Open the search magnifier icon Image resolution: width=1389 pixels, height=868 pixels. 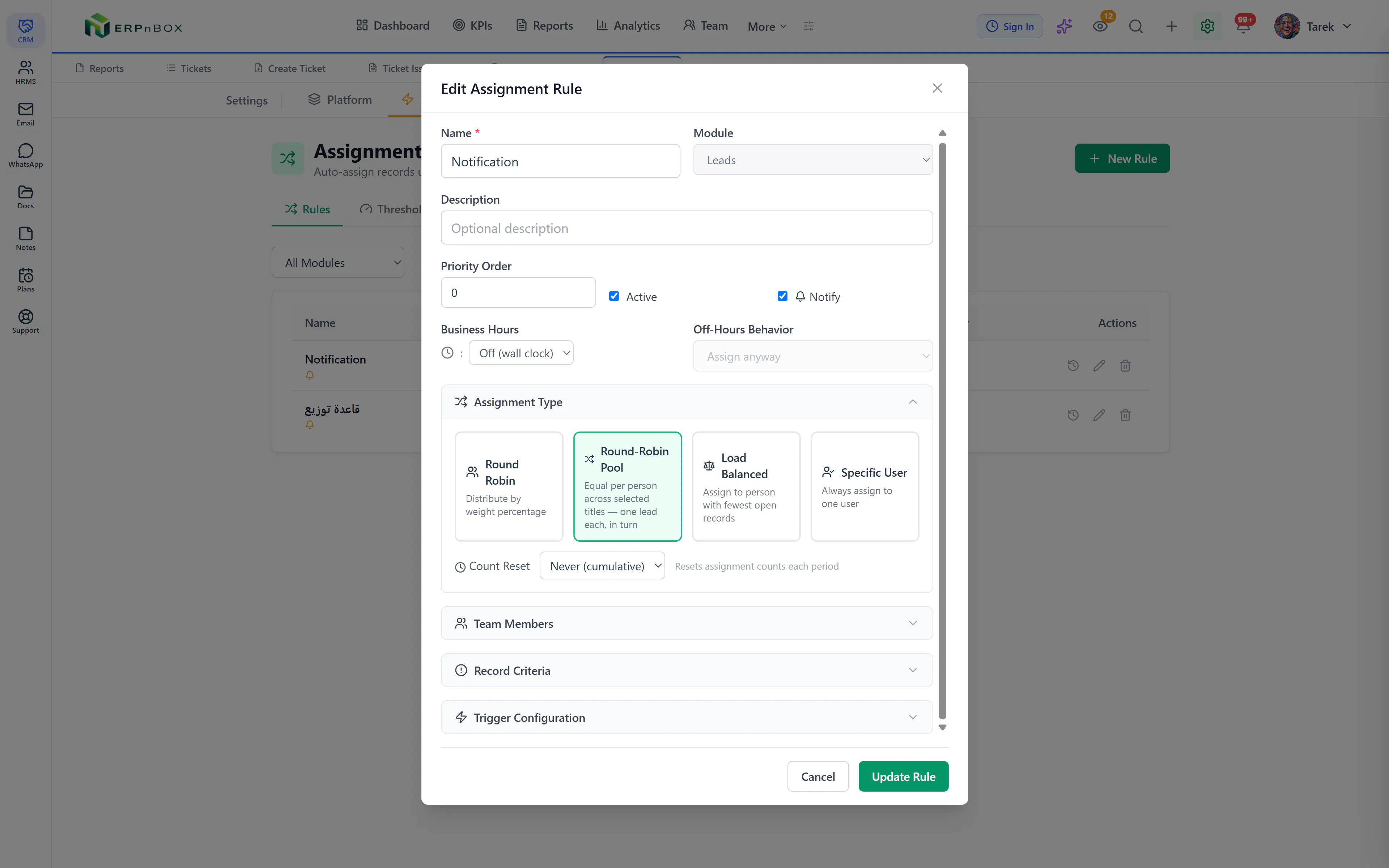pyautogui.click(x=1135, y=26)
